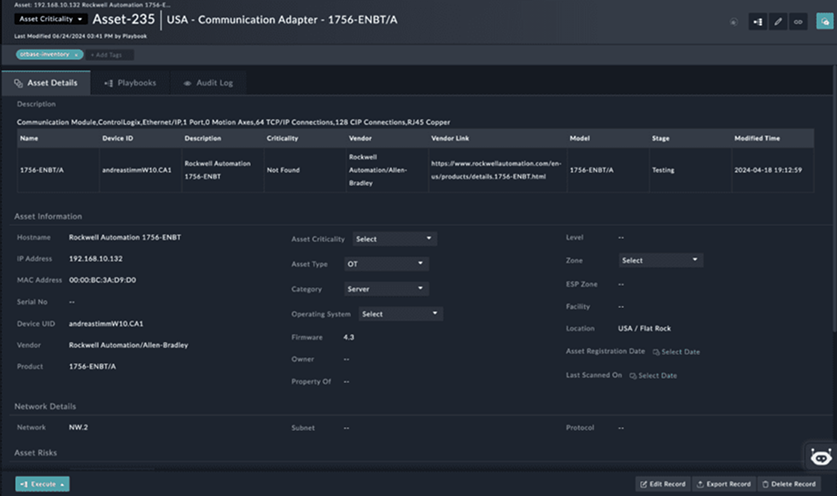Expand the Asset Type dropdown showing OT
The image size is (837, 496).
coord(386,264)
